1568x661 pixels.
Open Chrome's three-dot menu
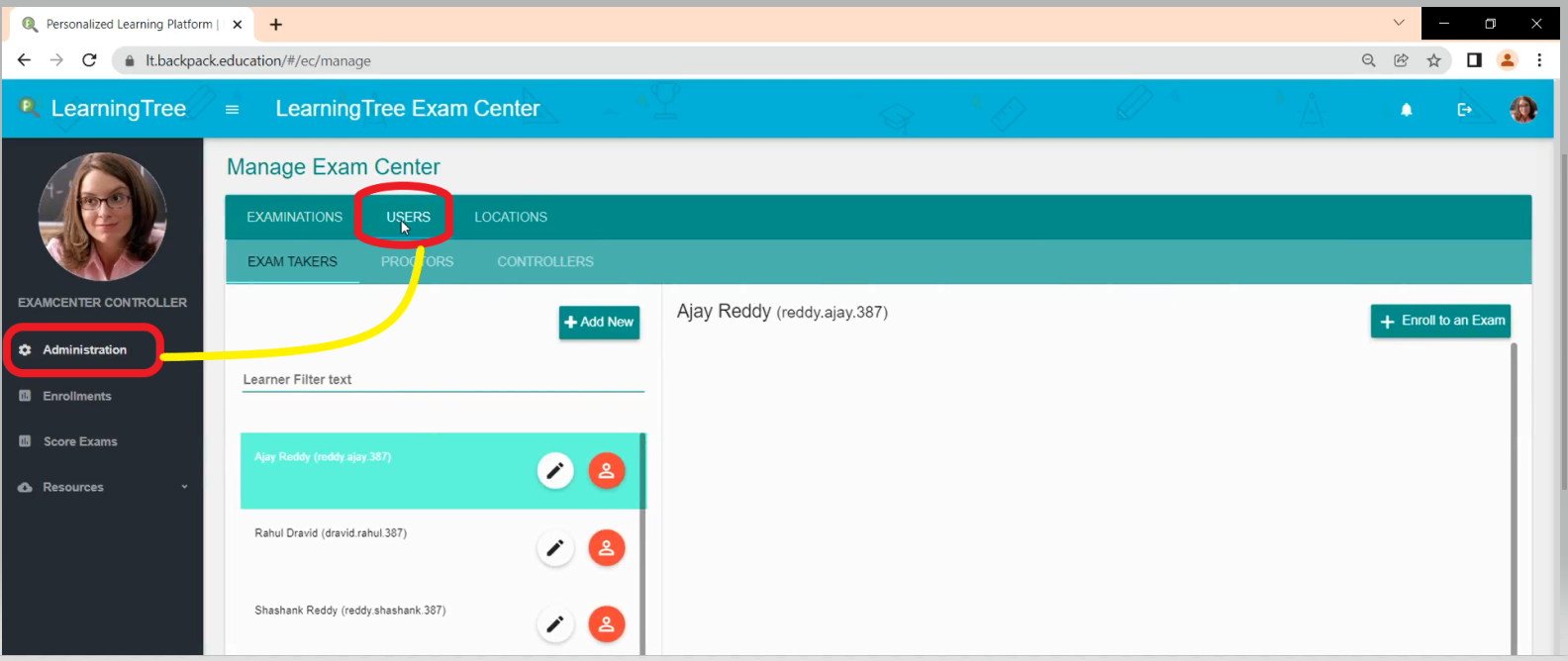(x=1539, y=60)
